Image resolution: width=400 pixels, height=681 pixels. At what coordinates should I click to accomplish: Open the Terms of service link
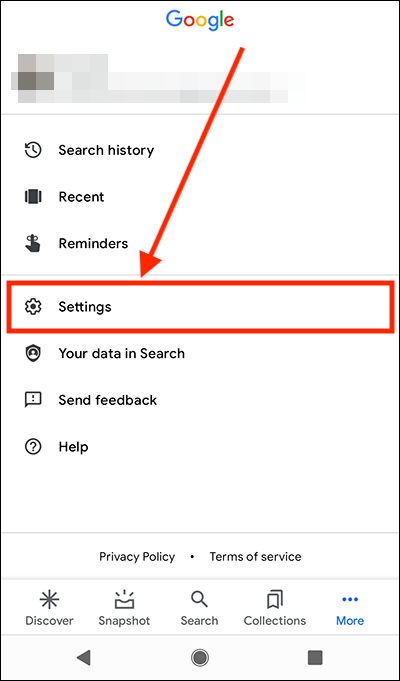pos(255,556)
